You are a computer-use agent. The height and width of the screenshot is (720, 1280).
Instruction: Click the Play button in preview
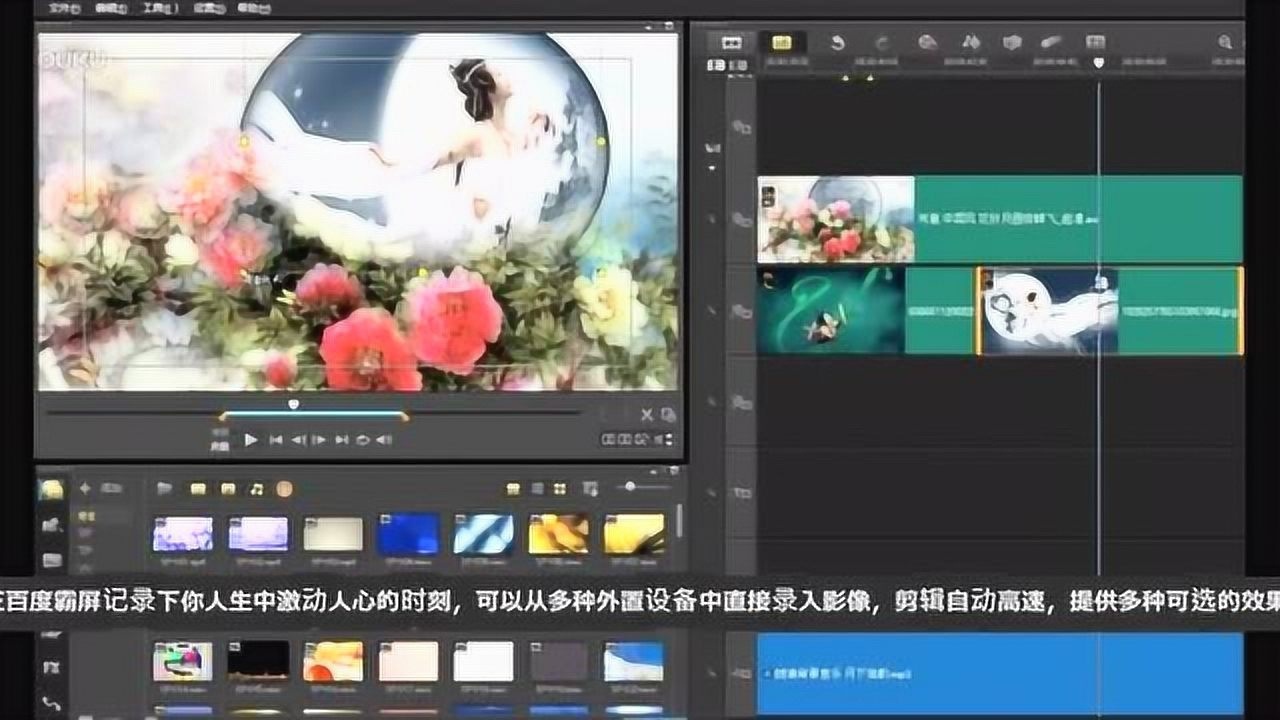(251, 439)
